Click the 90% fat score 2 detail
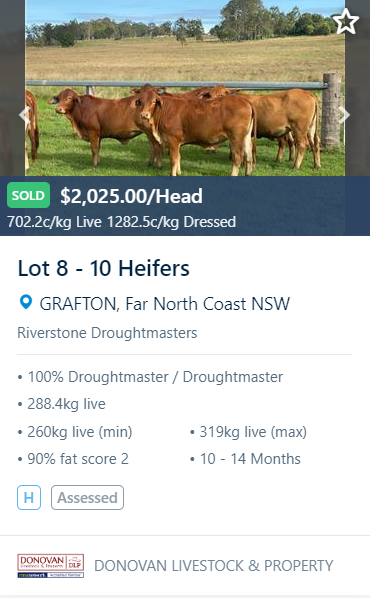Screen dimensions: 370x598 click(78, 459)
